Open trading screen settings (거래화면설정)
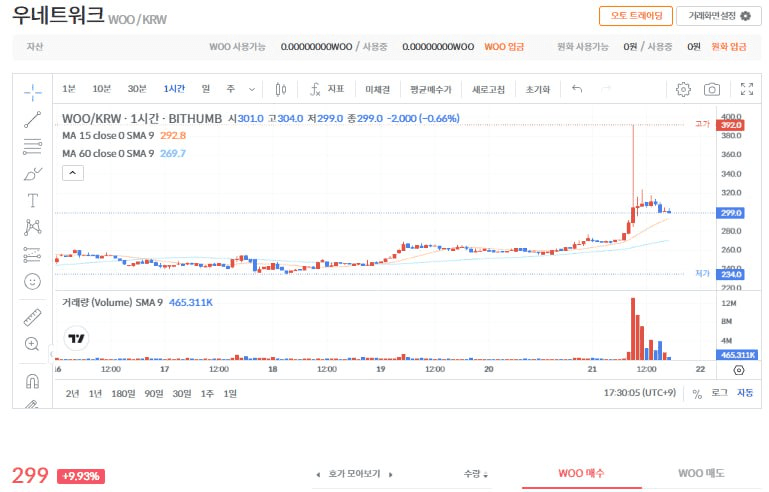Image resolution: width=769 pixels, height=492 pixels. [718, 16]
